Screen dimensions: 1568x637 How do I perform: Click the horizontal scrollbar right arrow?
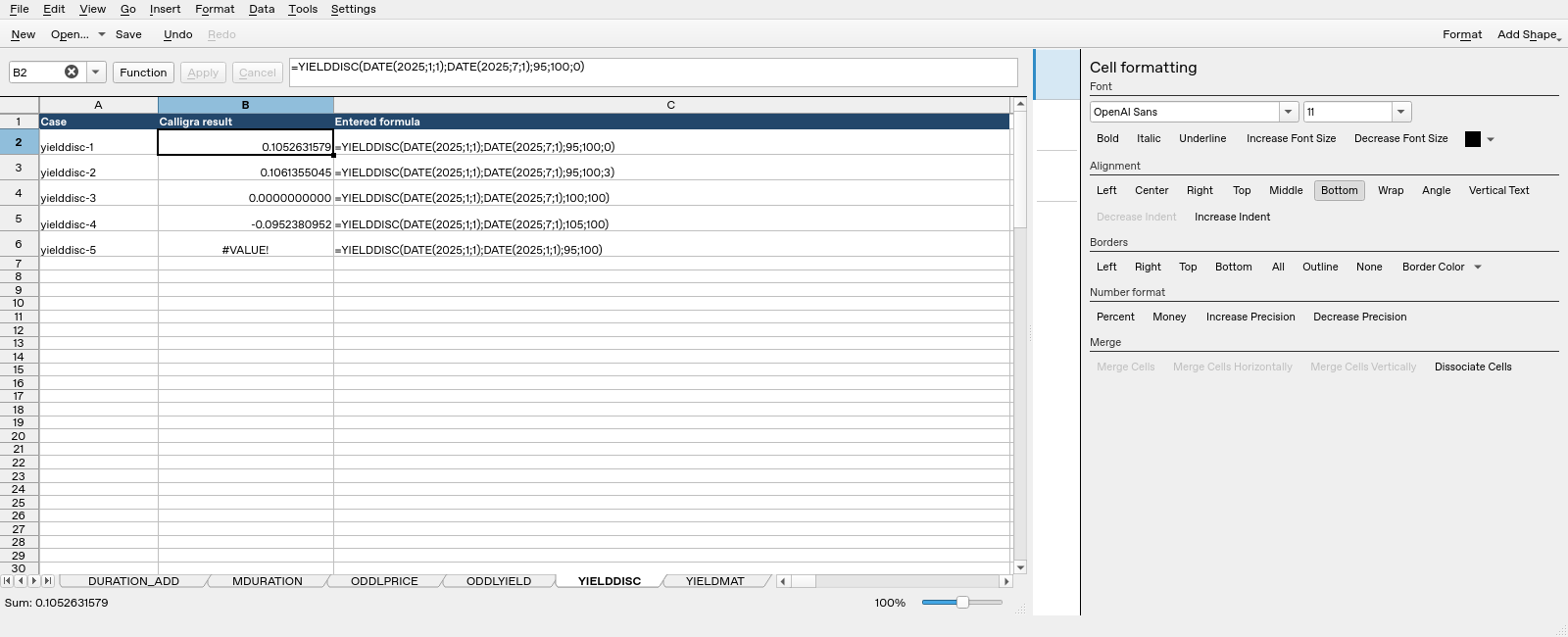1005,581
